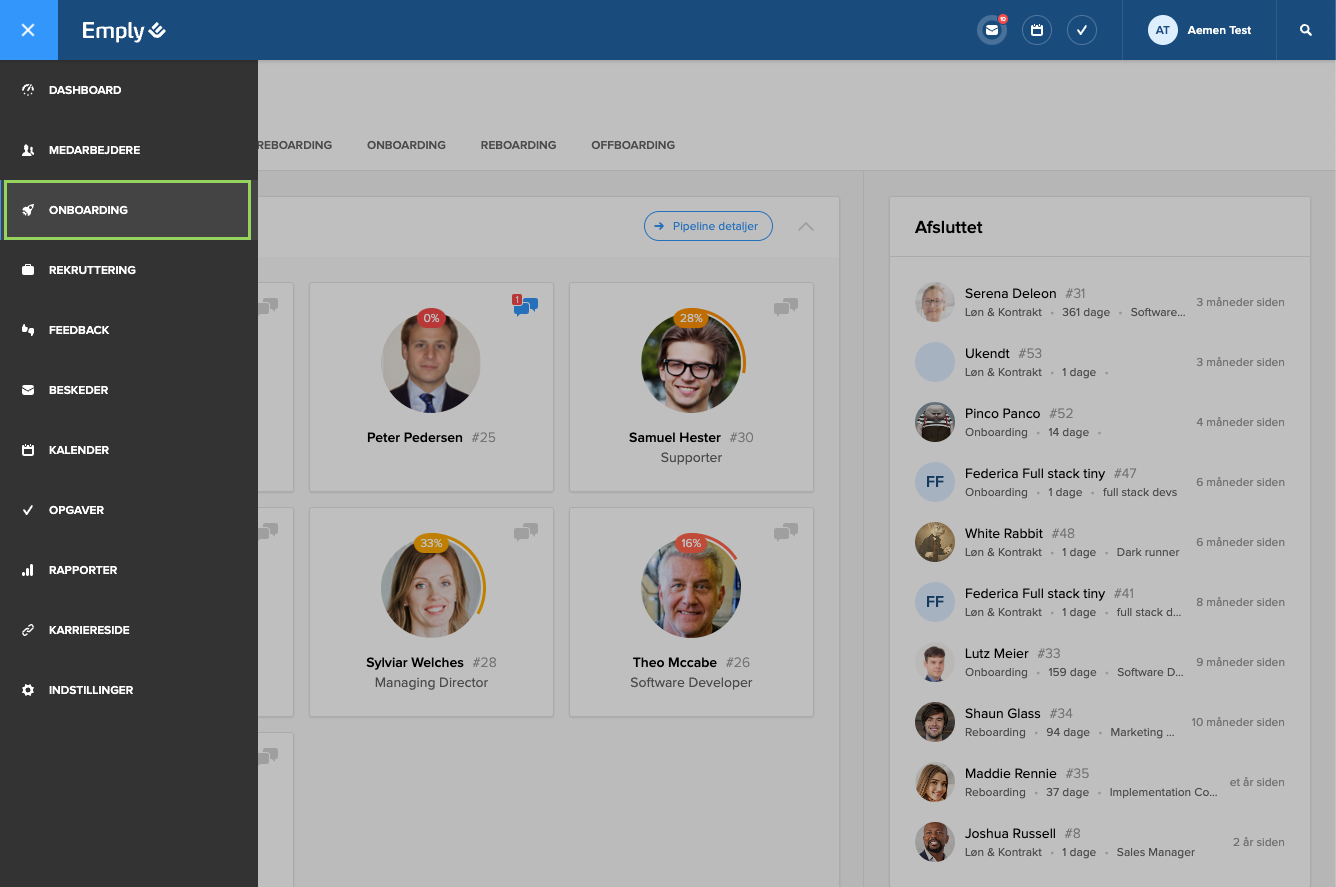Close the sidebar menu with X icon

28,30
